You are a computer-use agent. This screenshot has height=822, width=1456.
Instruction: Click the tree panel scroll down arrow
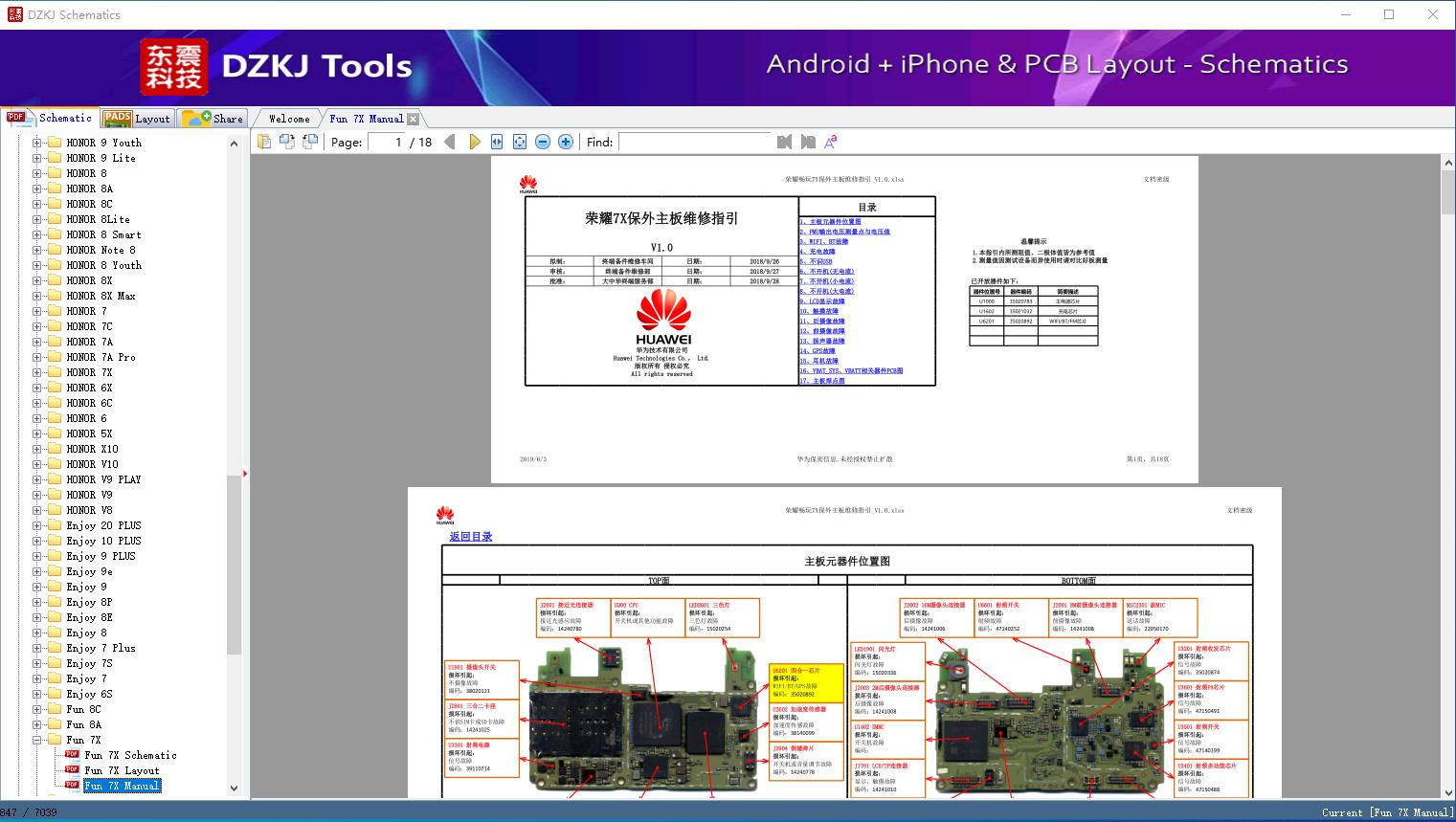[x=234, y=789]
